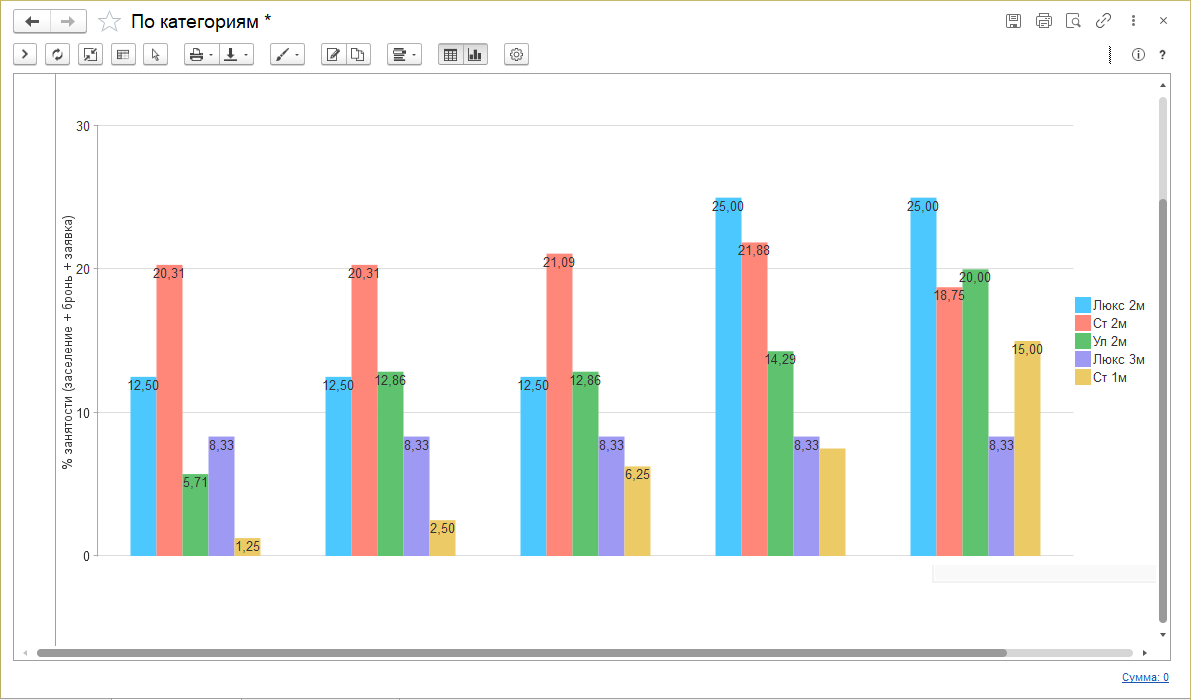
Task: Refresh the report with the circular arrows icon
Action: pyautogui.click(x=58, y=55)
